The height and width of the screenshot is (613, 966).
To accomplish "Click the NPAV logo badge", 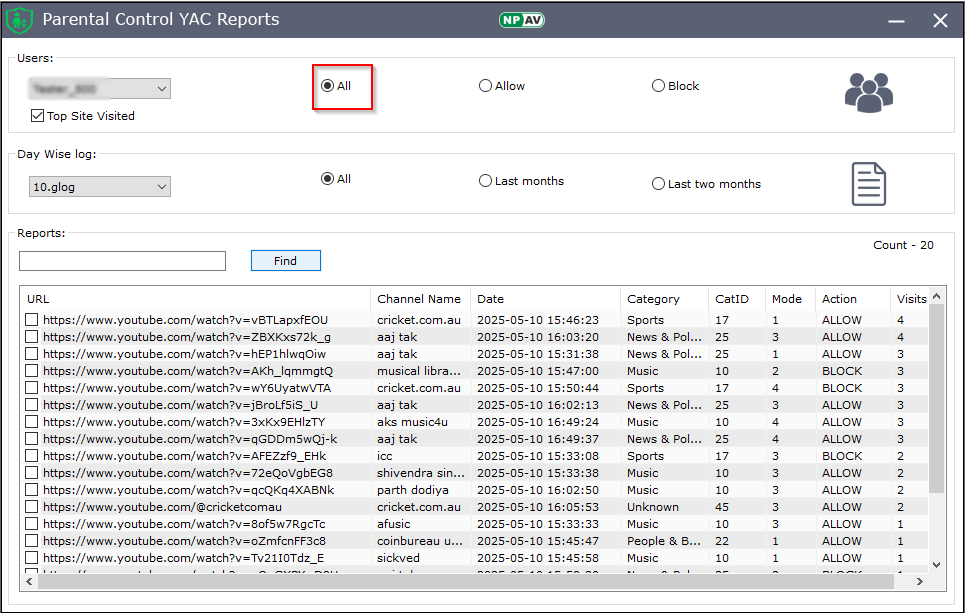I will tap(522, 20).
